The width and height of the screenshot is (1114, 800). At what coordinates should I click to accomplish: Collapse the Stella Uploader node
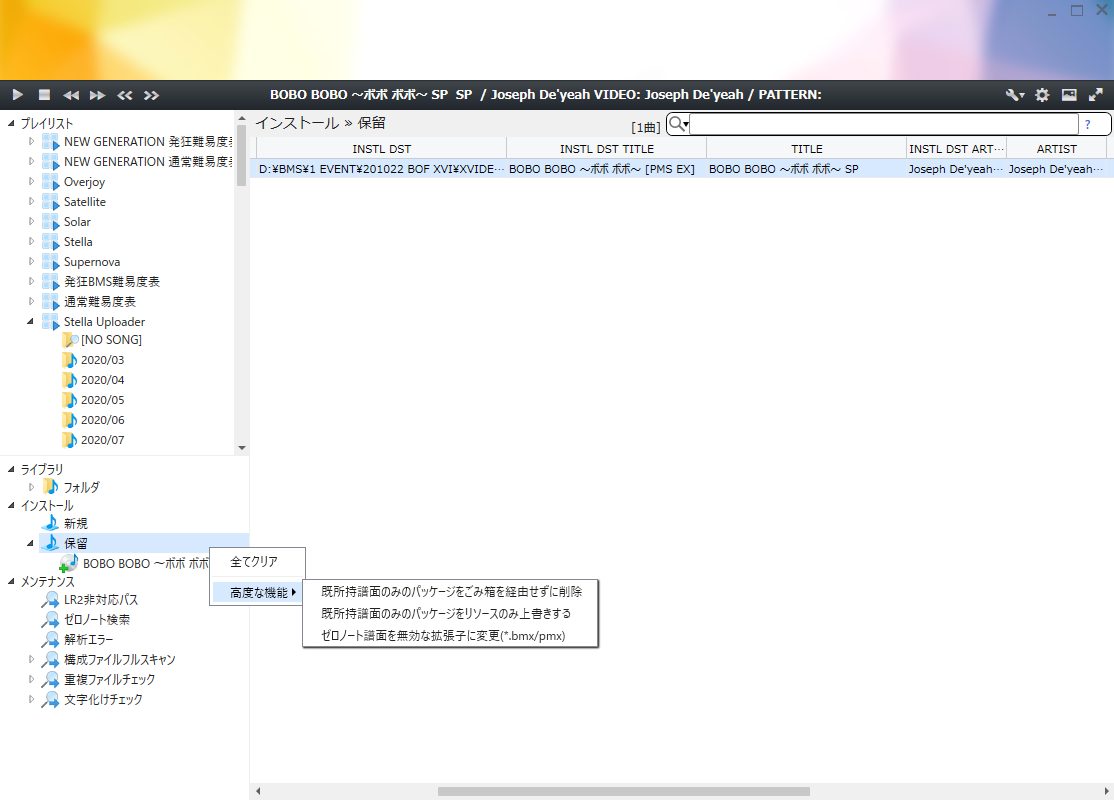point(31,321)
